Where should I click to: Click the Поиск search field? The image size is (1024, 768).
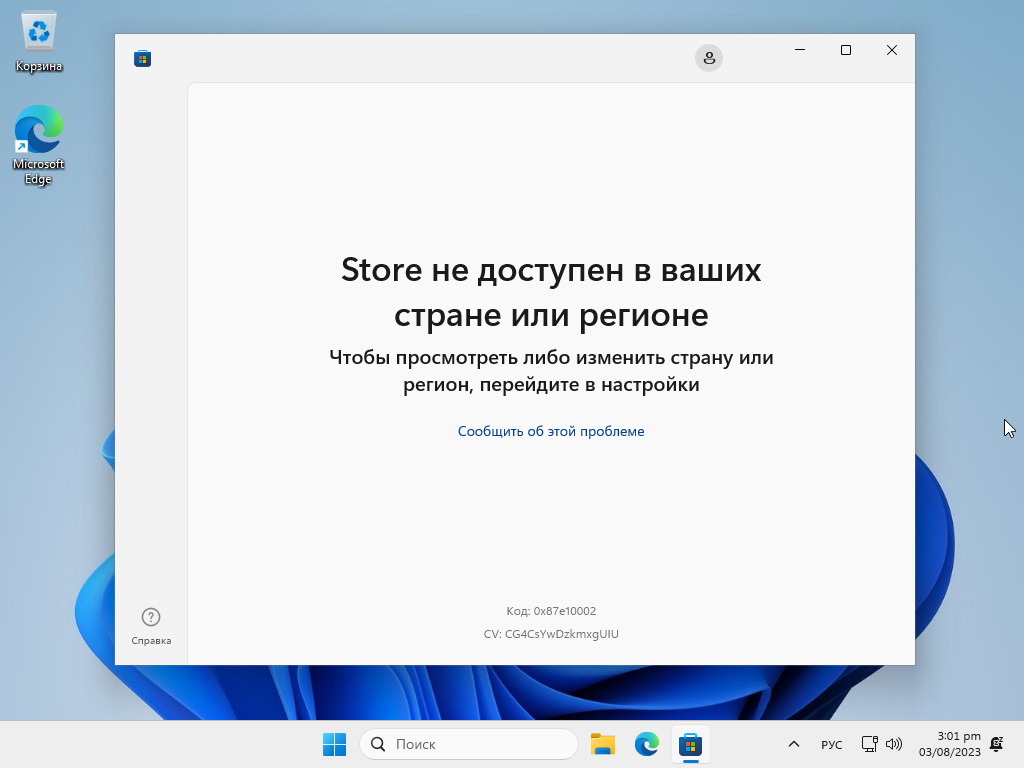tap(470, 744)
